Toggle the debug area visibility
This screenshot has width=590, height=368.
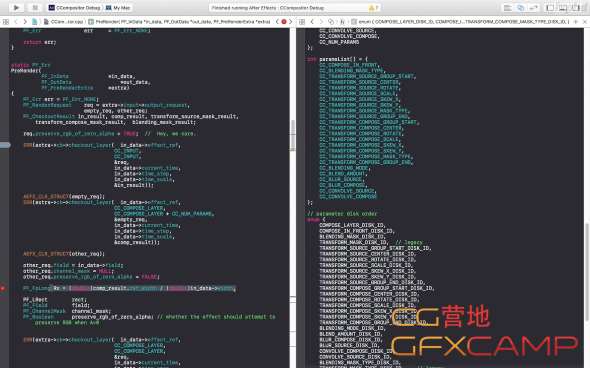(563, 8)
